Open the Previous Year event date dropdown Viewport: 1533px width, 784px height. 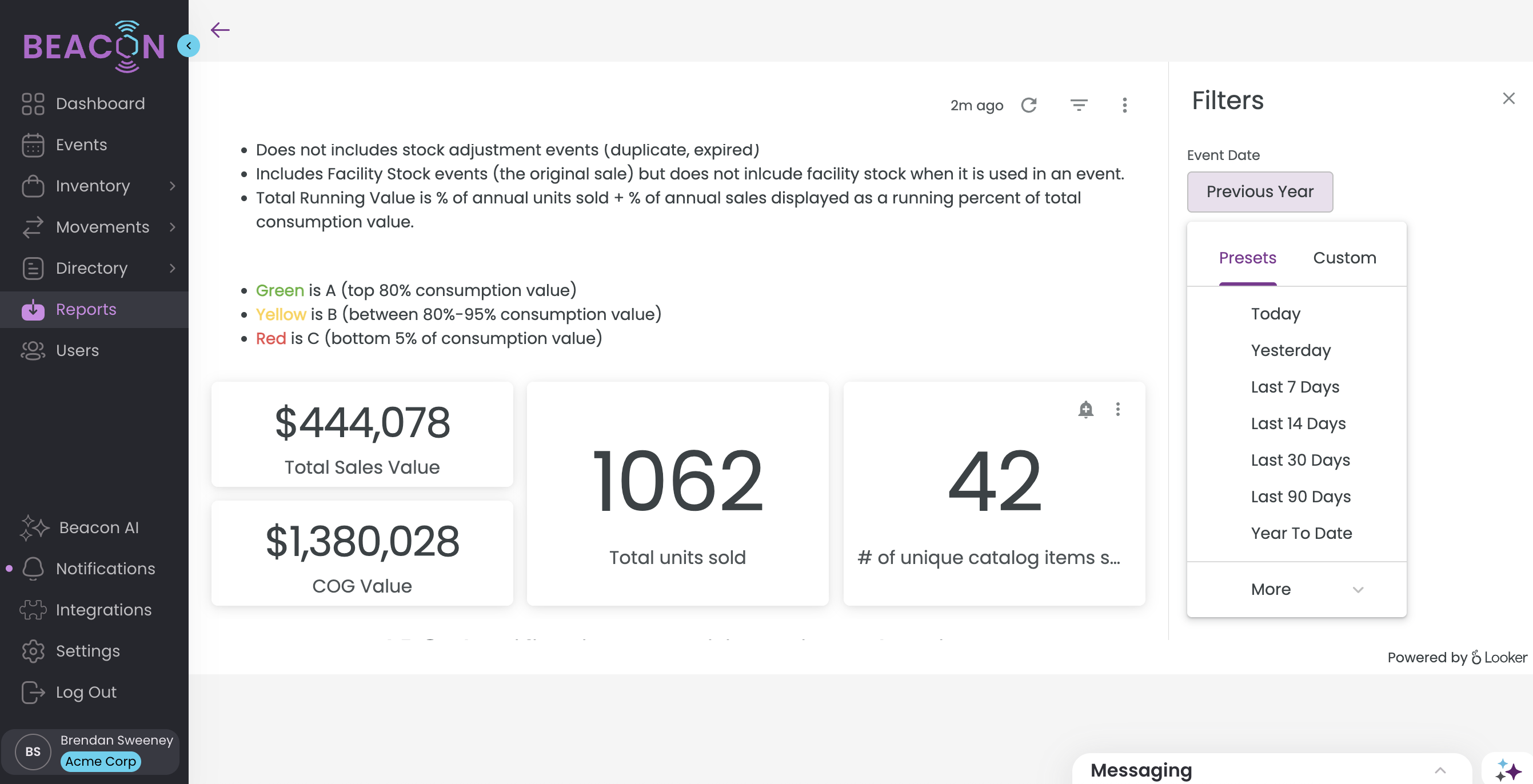coord(1259,191)
